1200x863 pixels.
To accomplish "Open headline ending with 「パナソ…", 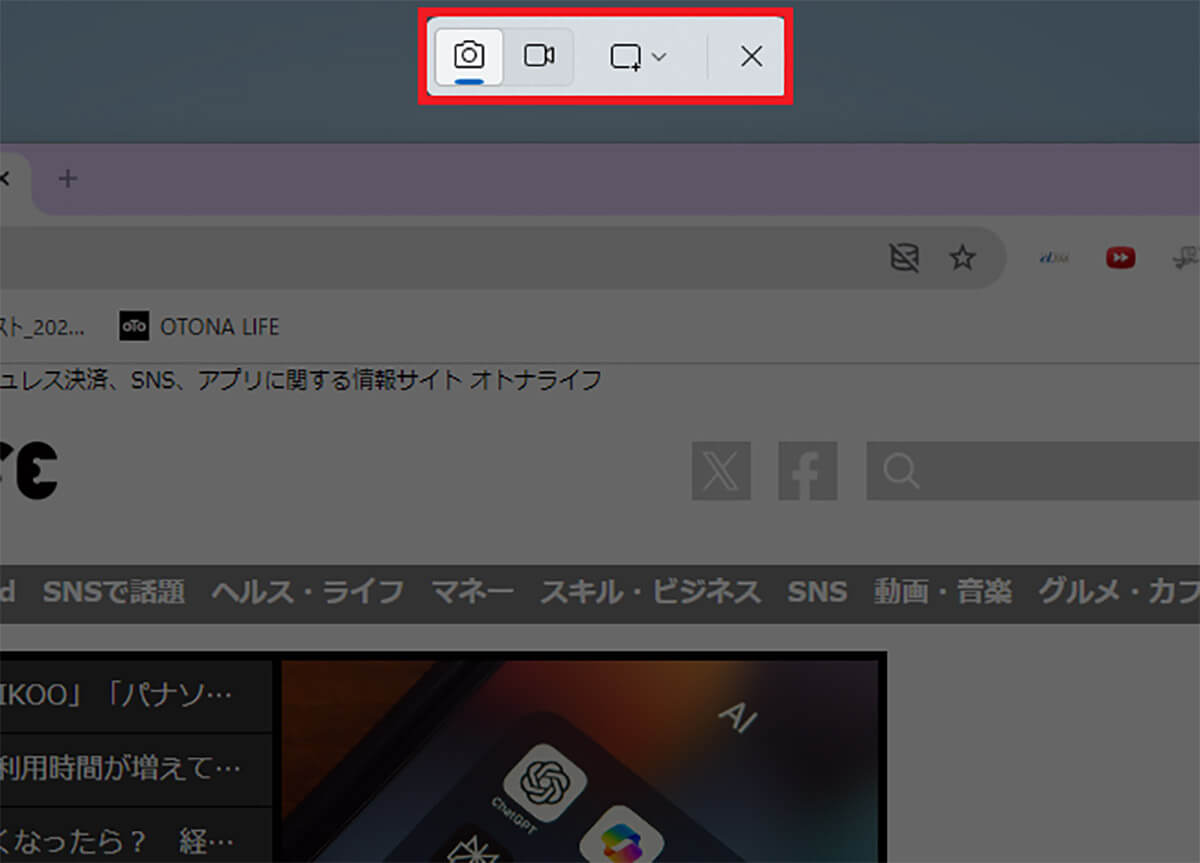I will point(136,694).
